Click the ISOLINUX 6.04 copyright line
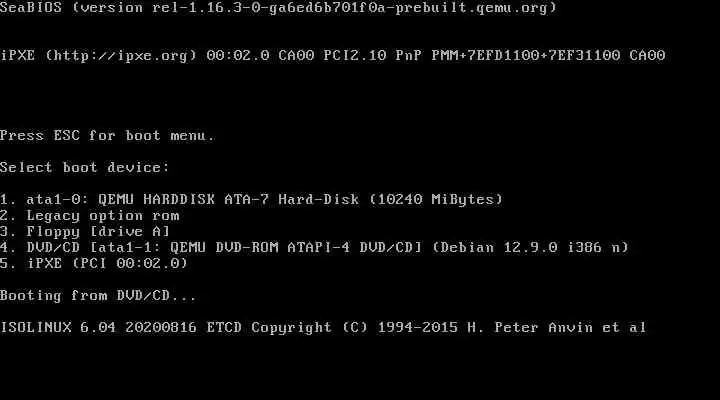Image resolution: width=720 pixels, height=400 pixels. 323,327
